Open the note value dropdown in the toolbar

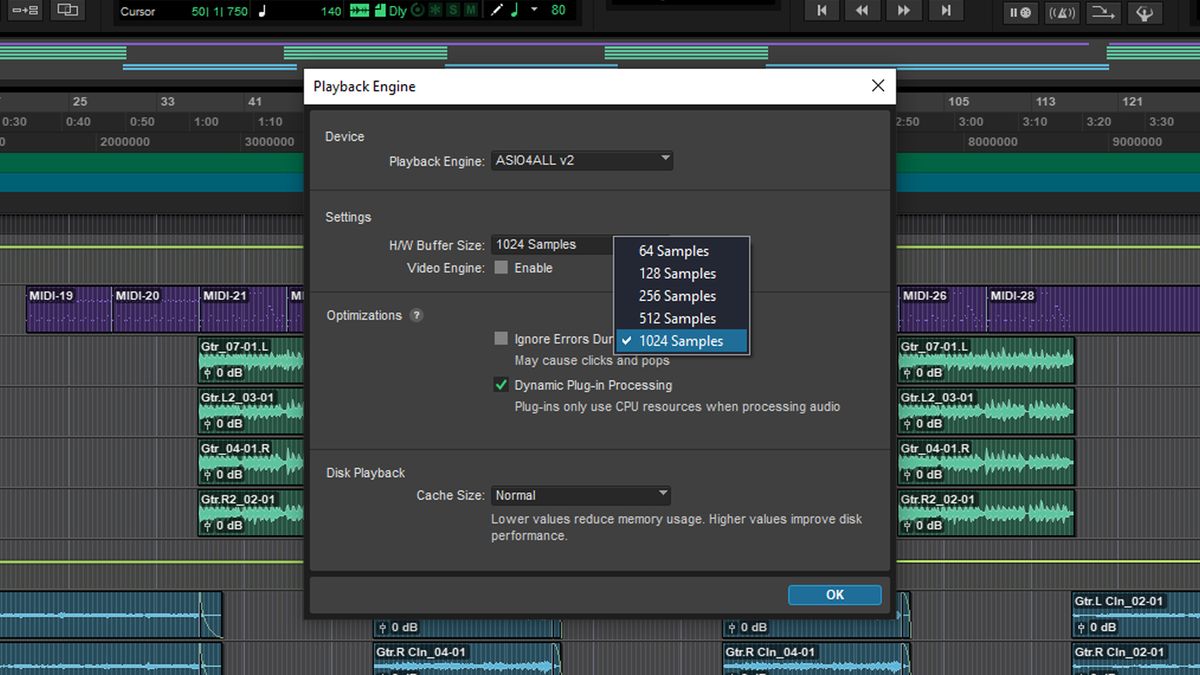[533, 10]
